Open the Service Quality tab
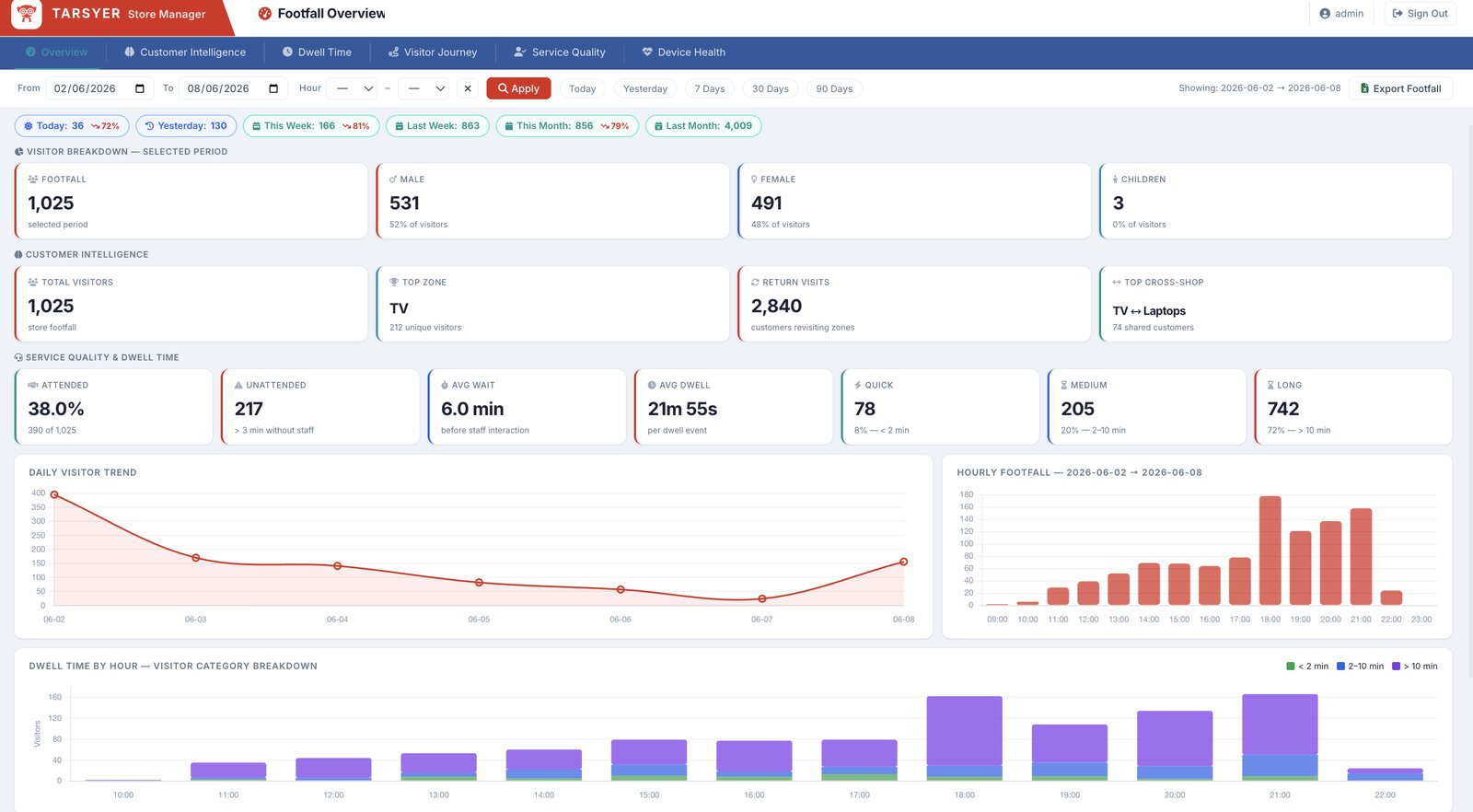Image resolution: width=1473 pixels, height=812 pixels. 560,52
